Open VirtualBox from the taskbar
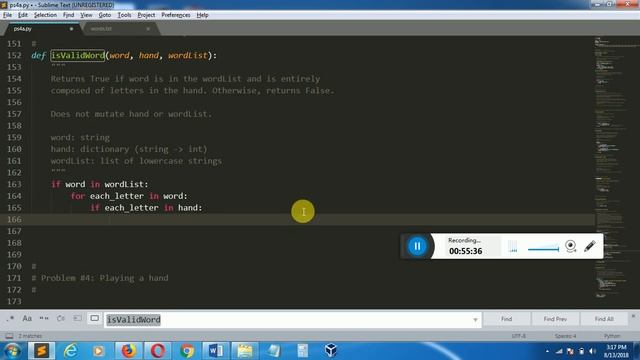Image resolution: width=640 pixels, height=360 pixels. click(x=331, y=351)
